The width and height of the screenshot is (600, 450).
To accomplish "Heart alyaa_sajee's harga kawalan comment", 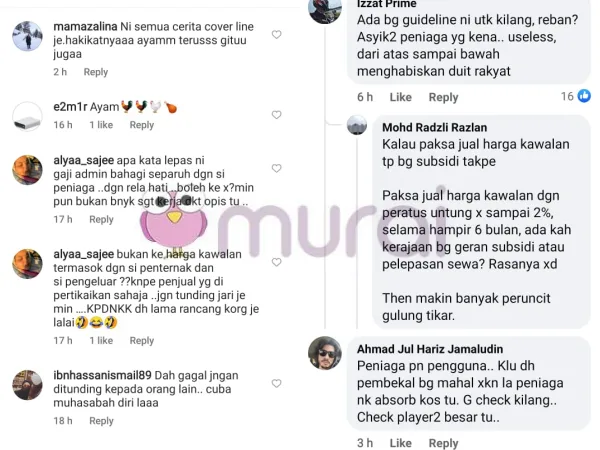I will 277,262.
